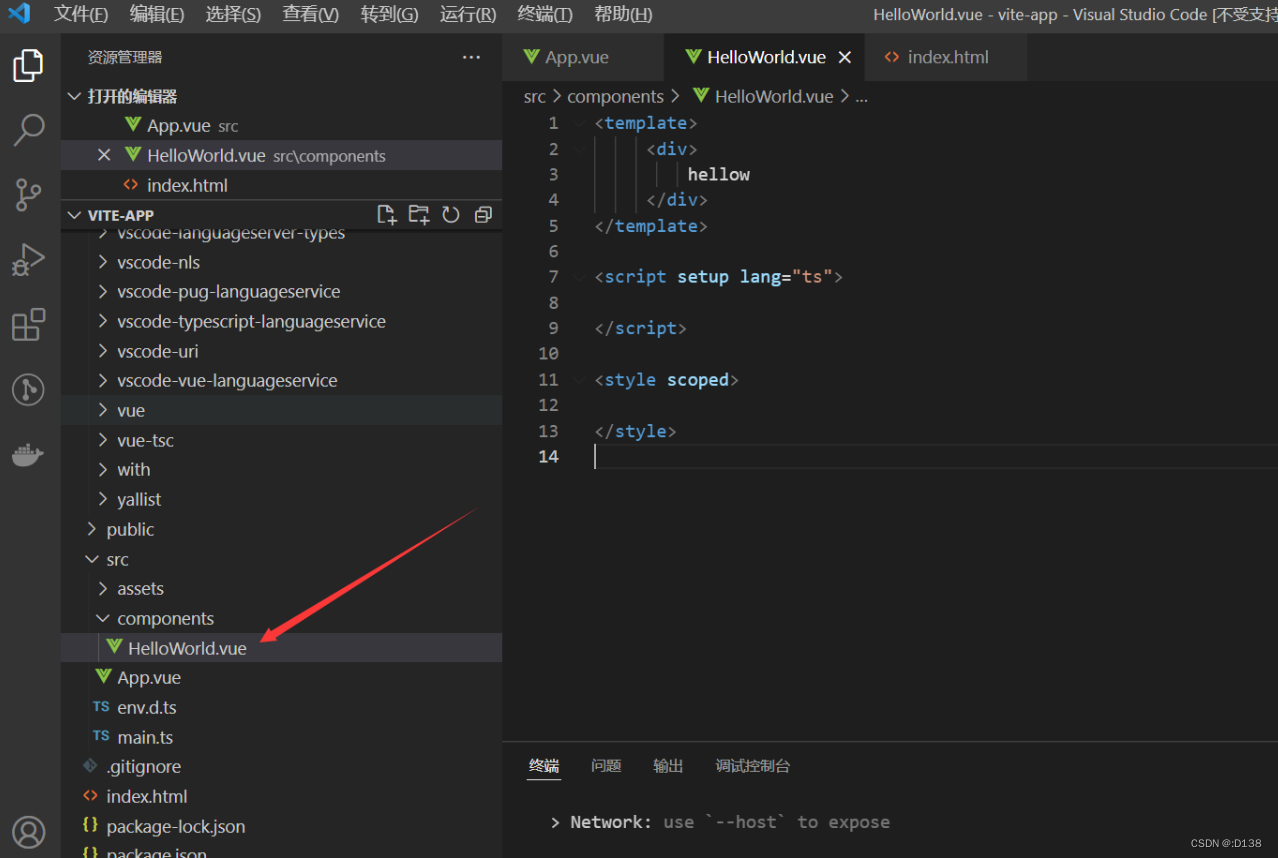This screenshot has width=1278, height=858.
Task: Open the 转到 menu
Action: click(x=389, y=14)
